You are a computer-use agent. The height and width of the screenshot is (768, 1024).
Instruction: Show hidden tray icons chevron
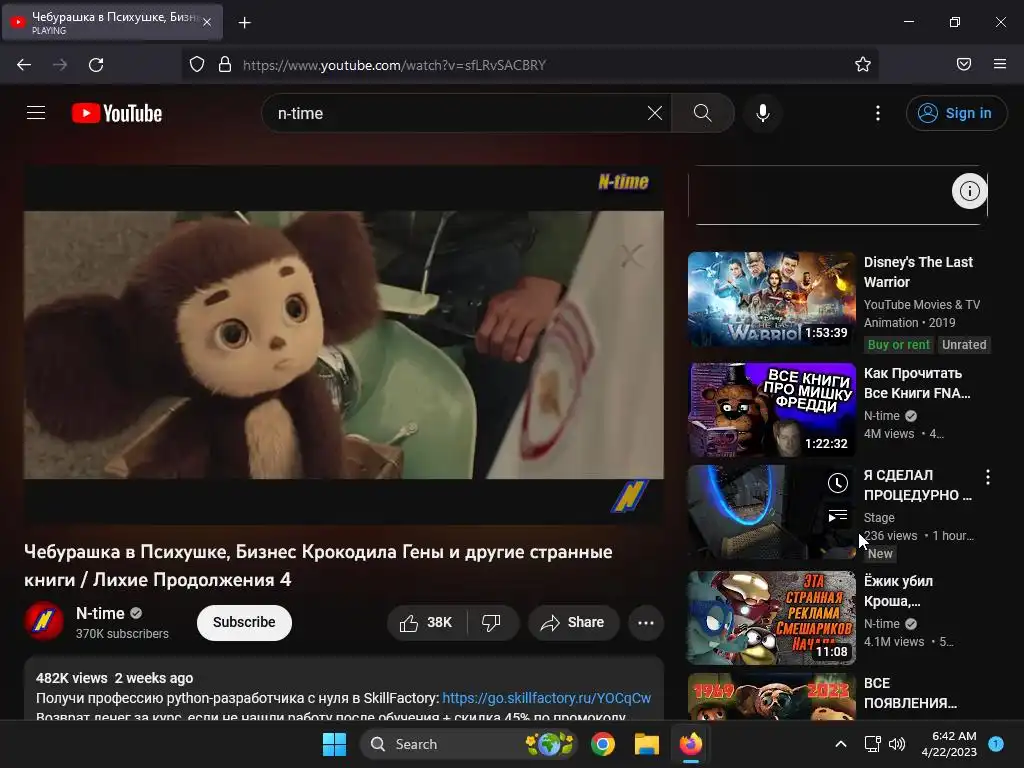pyautogui.click(x=841, y=744)
